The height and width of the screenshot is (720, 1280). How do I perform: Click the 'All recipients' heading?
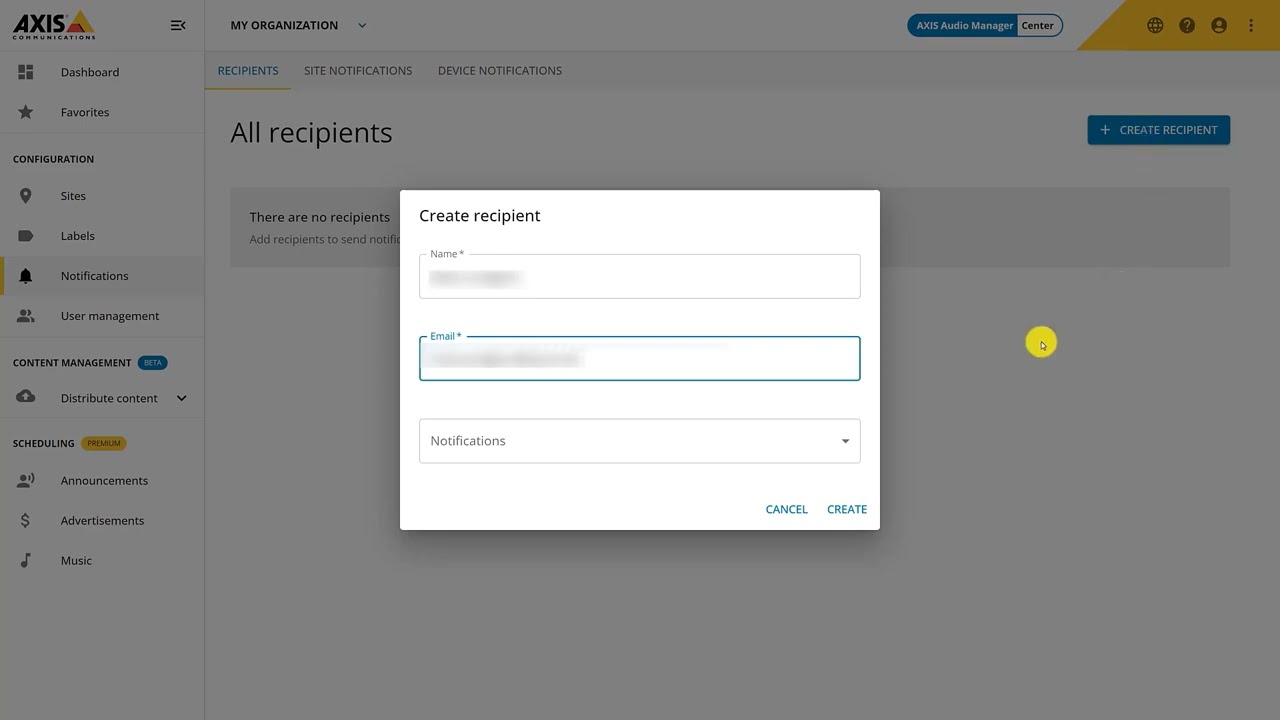click(311, 133)
